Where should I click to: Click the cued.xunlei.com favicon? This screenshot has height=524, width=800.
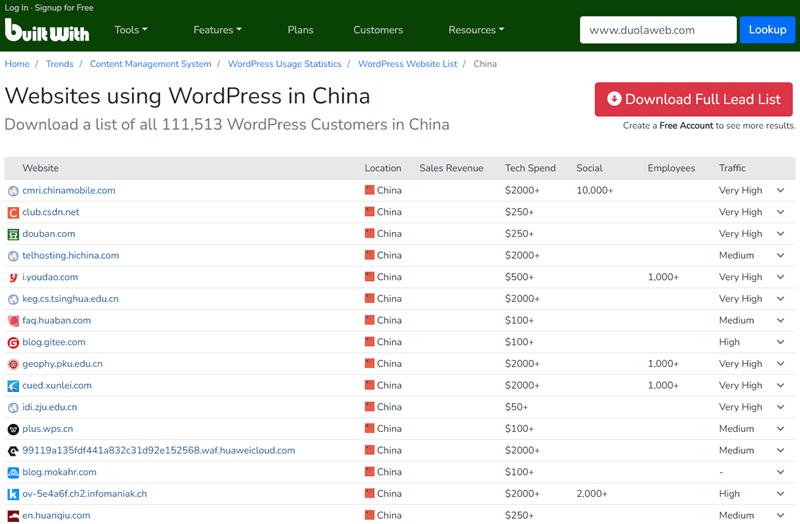coord(13,386)
